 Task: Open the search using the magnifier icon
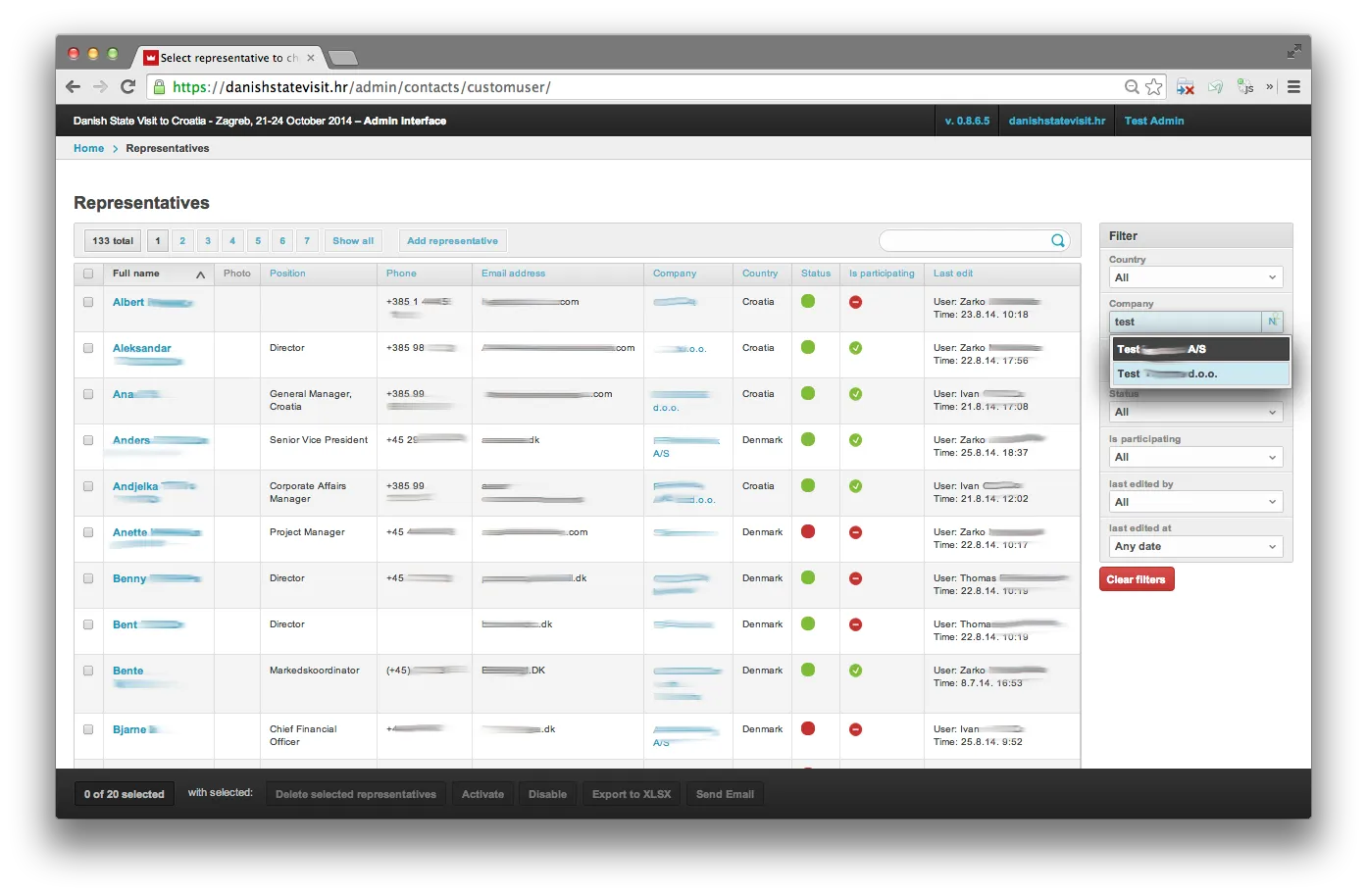pyautogui.click(x=1057, y=240)
